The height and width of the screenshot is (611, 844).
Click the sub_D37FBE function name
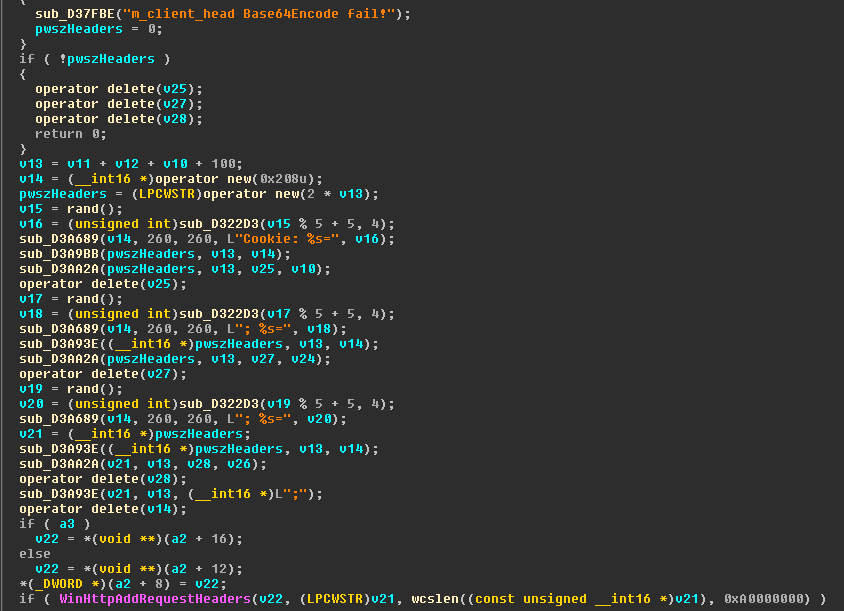[68, 13]
